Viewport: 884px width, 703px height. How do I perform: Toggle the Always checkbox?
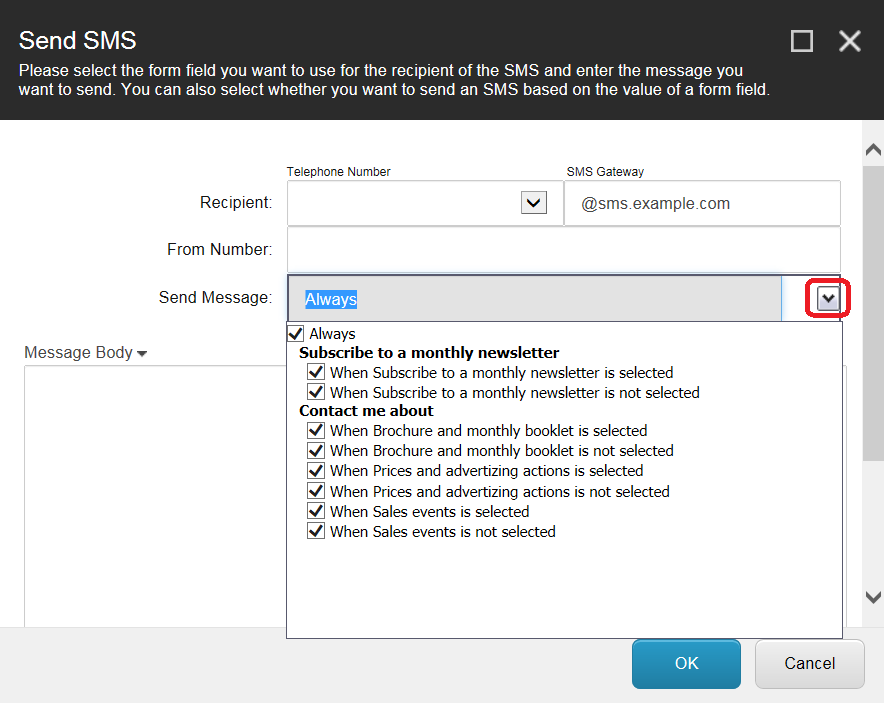(296, 333)
